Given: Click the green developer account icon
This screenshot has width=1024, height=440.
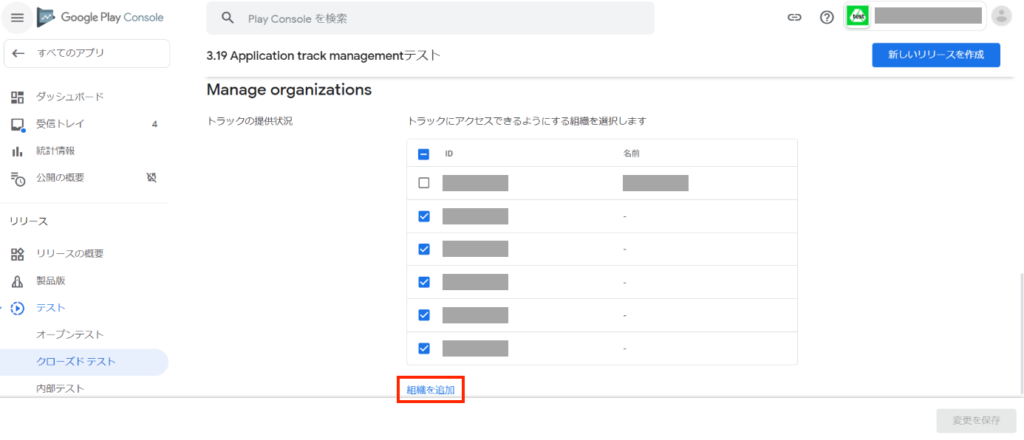Looking at the screenshot, I should [857, 16].
